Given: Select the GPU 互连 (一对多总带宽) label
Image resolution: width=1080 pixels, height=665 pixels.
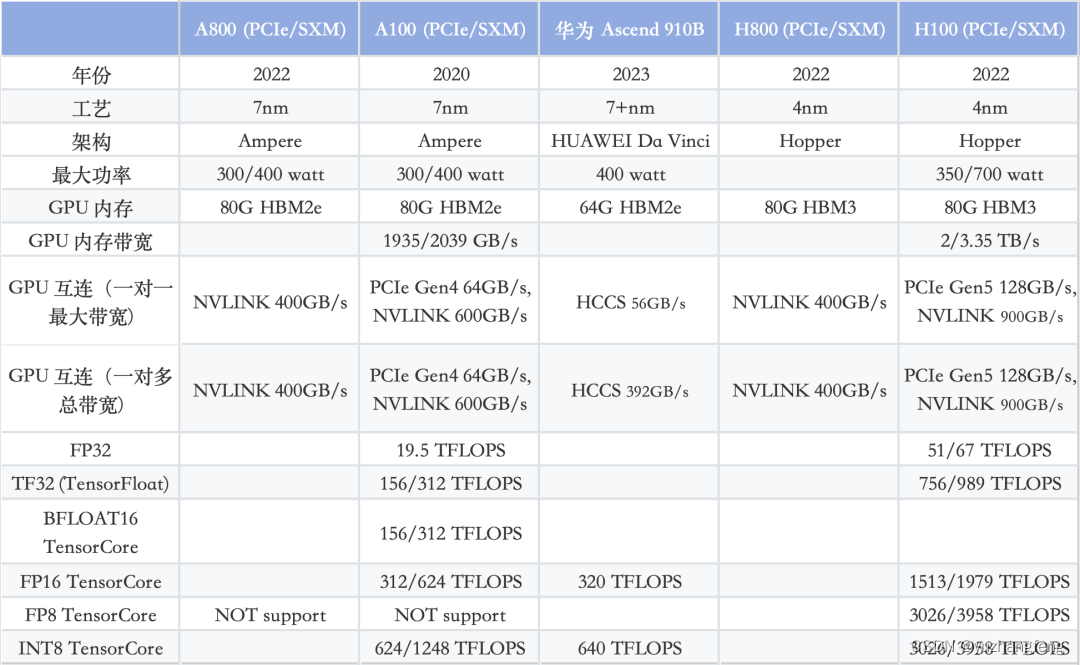Looking at the screenshot, I should 91,390.
